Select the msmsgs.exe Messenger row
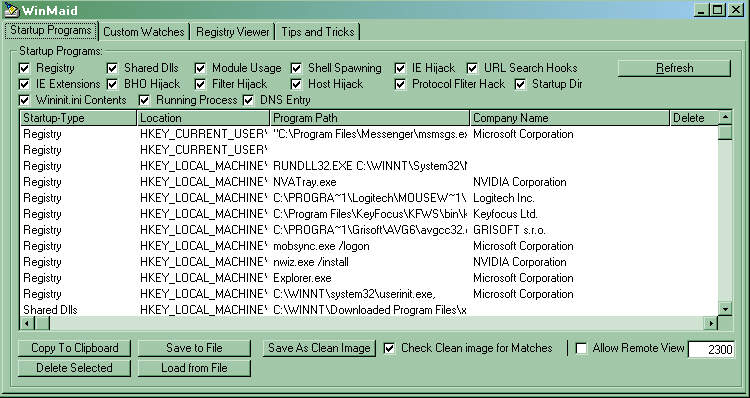 tap(369, 134)
